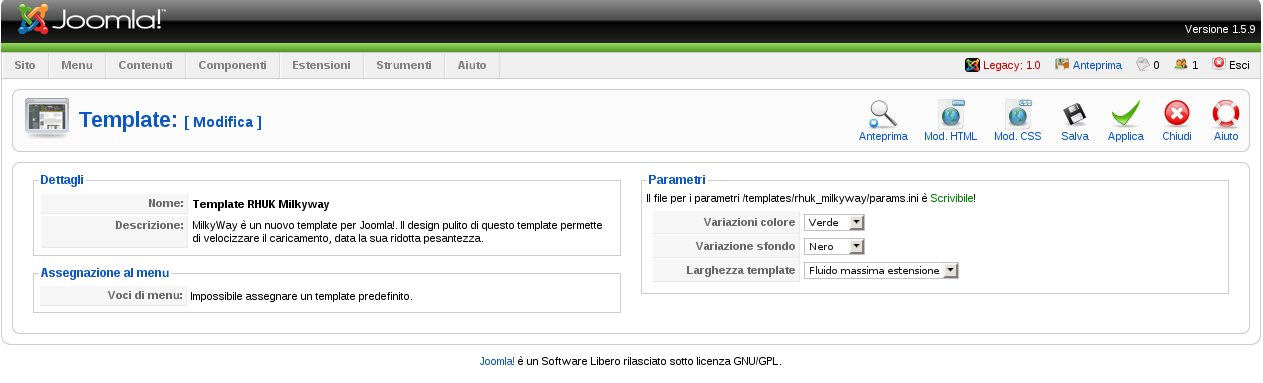1263x383 pixels.
Task: Open the Sito menu
Action: click(25, 65)
